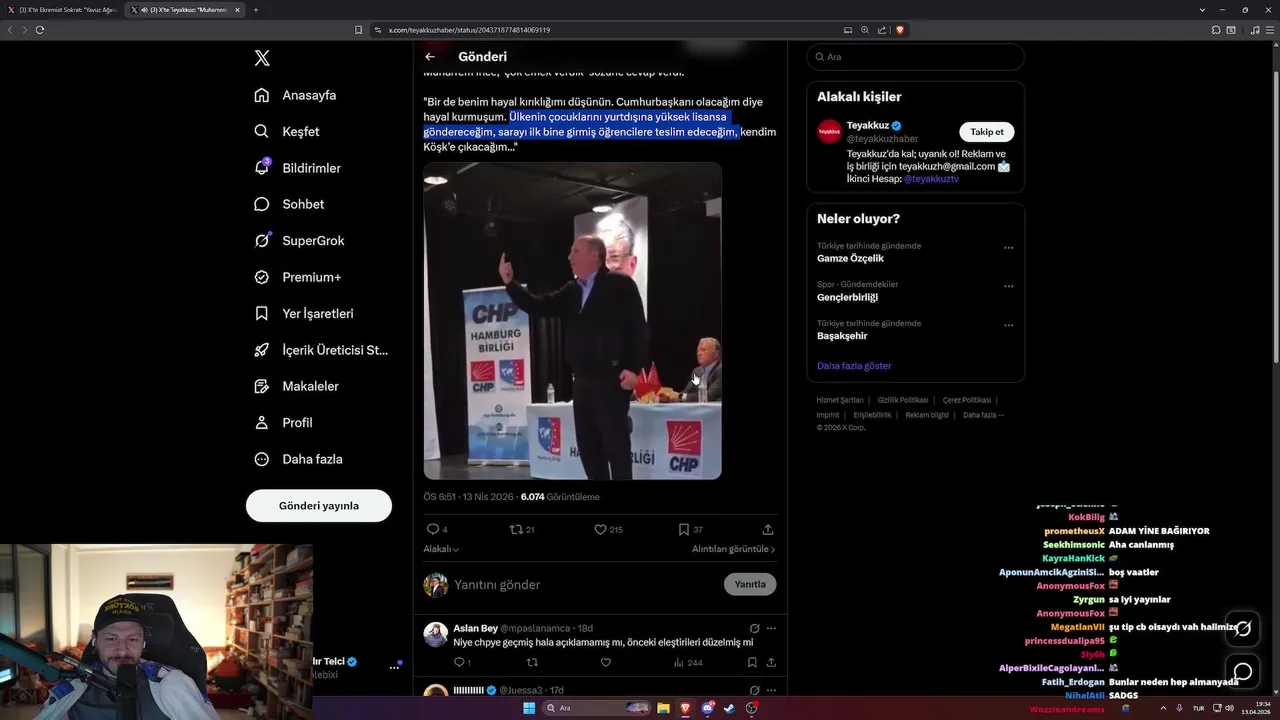Screen dimensions: 1280x720
Task: Open Yer İşaretleri bookmarks
Action: (303, 313)
